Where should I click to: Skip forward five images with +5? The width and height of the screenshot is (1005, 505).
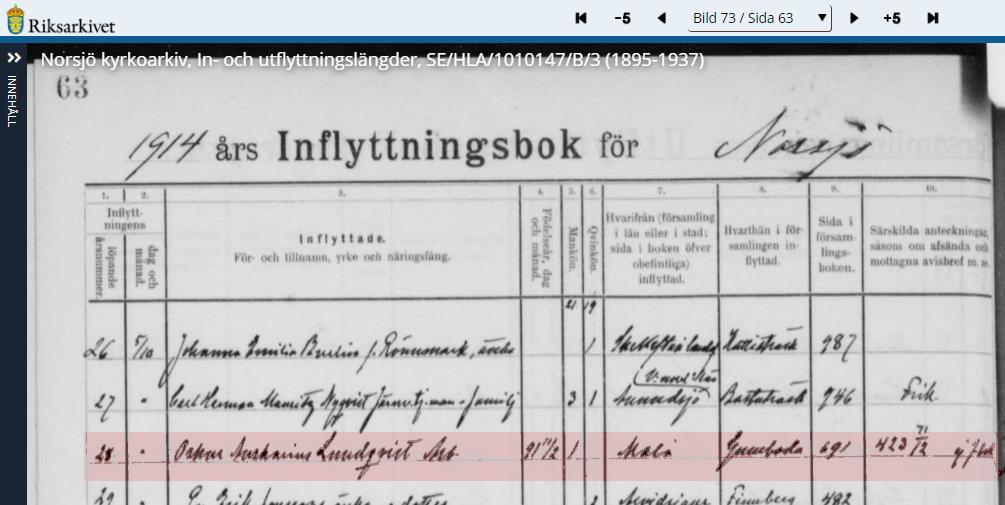892,19
